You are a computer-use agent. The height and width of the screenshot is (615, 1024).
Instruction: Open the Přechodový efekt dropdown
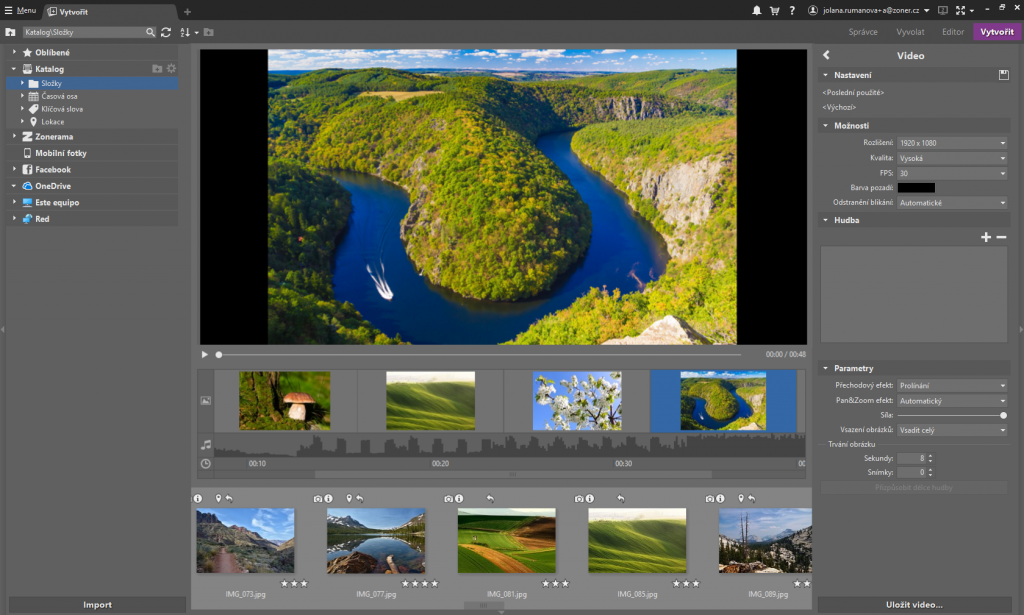(951, 385)
